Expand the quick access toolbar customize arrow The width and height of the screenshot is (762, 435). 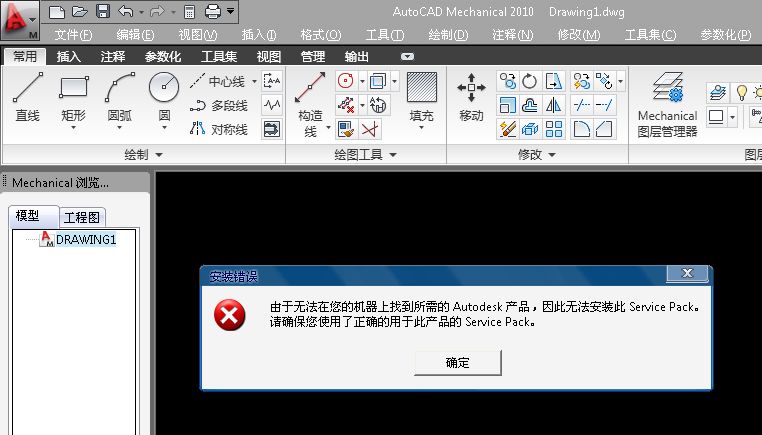pyautogui.click(x=230, y=11)
